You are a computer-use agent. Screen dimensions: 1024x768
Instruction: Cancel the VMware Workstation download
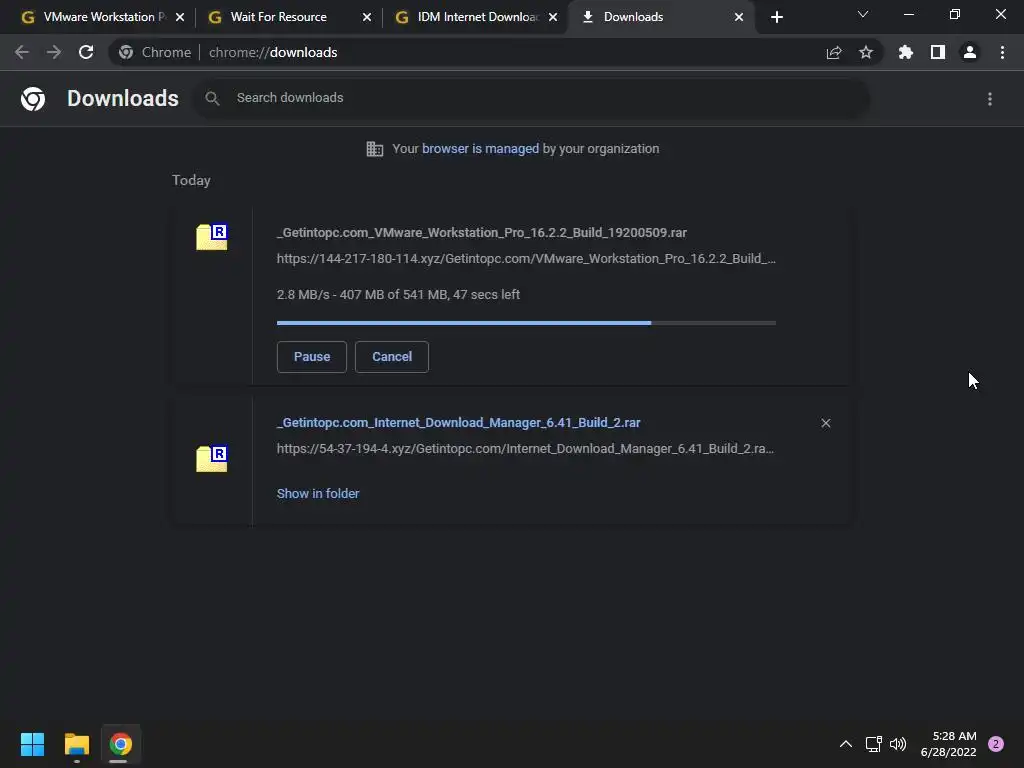pyautogui.click(x=392, y=357)
